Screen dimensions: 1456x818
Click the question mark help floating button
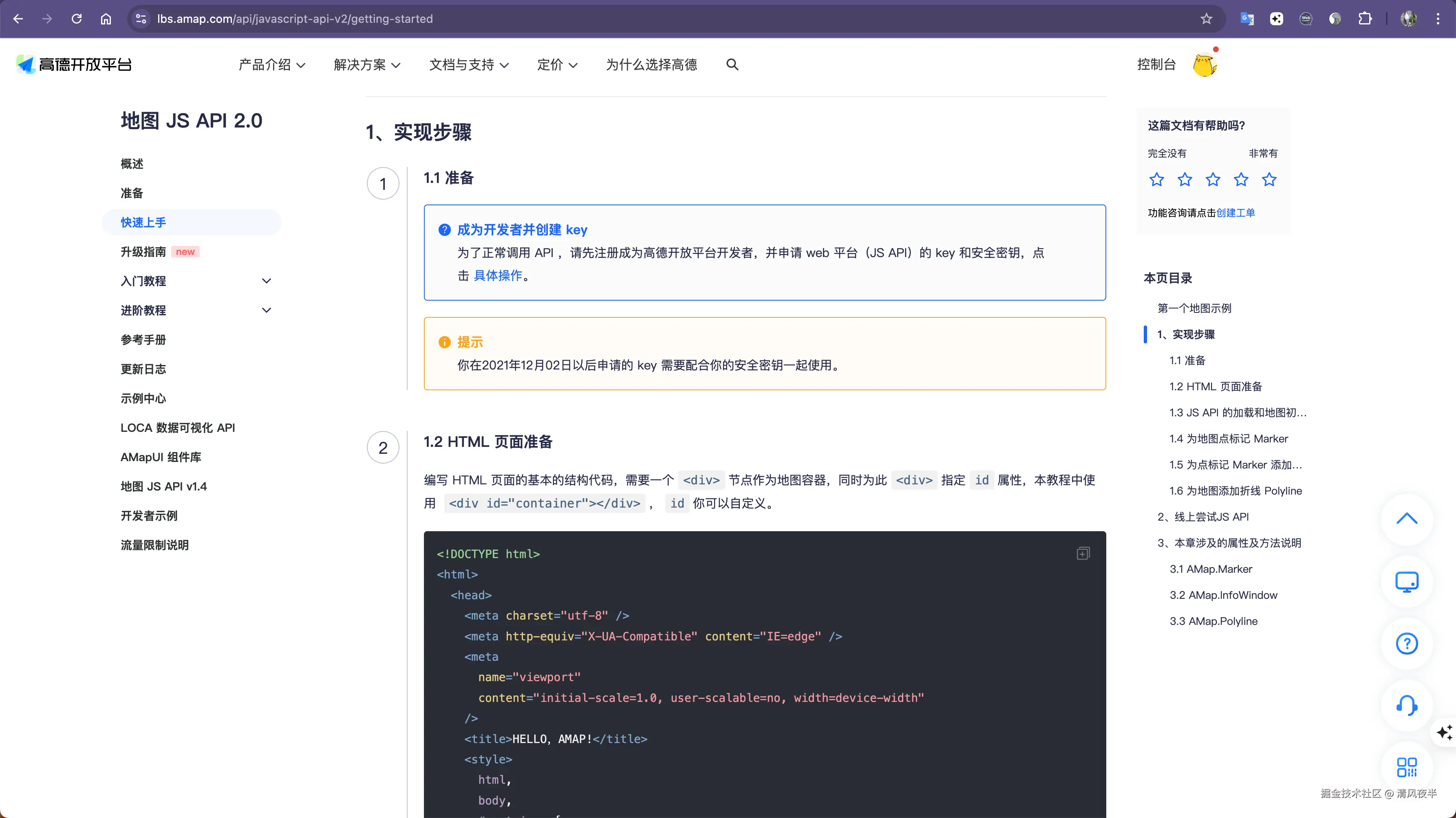[x=1406, y=643]
